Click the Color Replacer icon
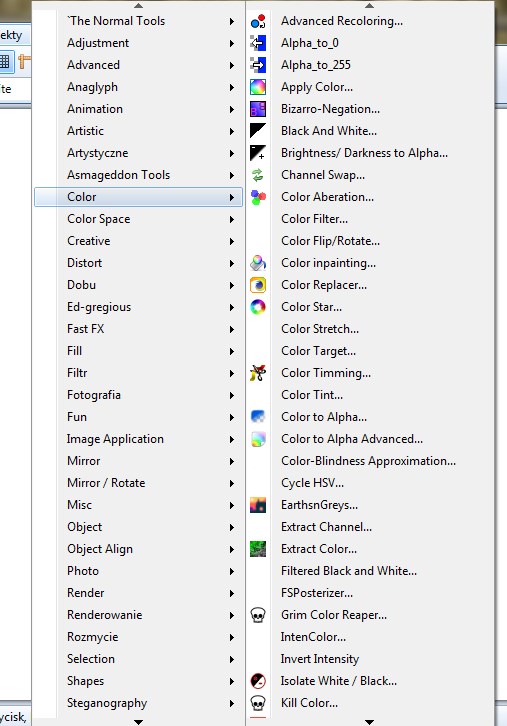The width and height of the screenshot is (507, 726). click(x=258, y=285)
